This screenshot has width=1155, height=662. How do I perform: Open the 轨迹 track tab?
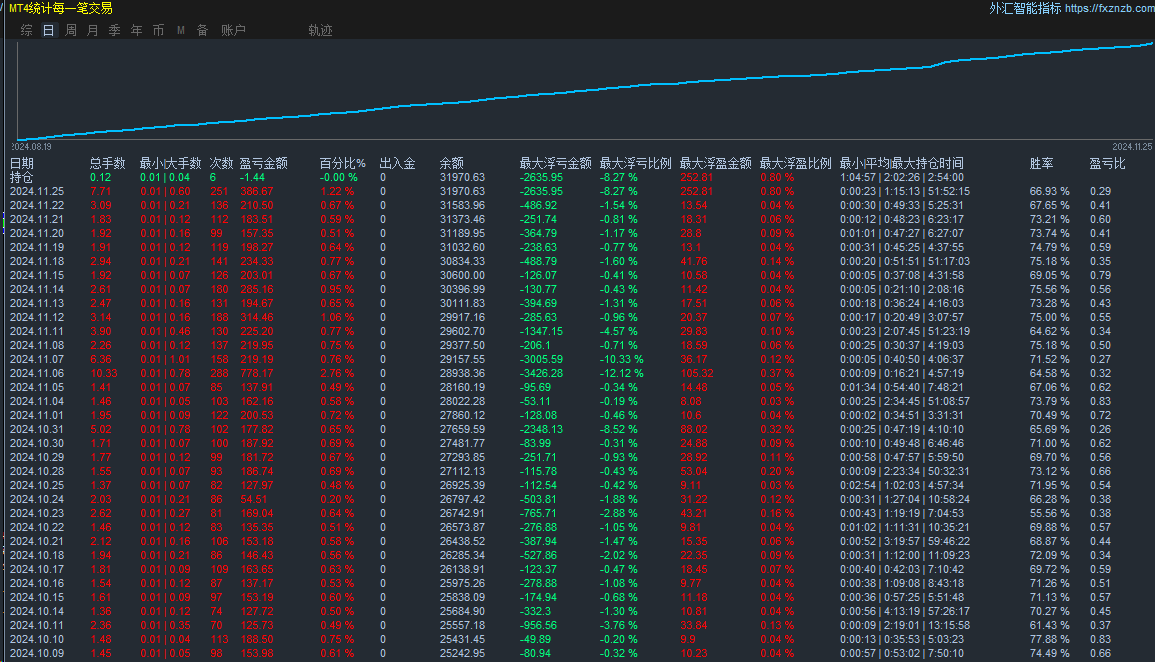coord(320,30)
